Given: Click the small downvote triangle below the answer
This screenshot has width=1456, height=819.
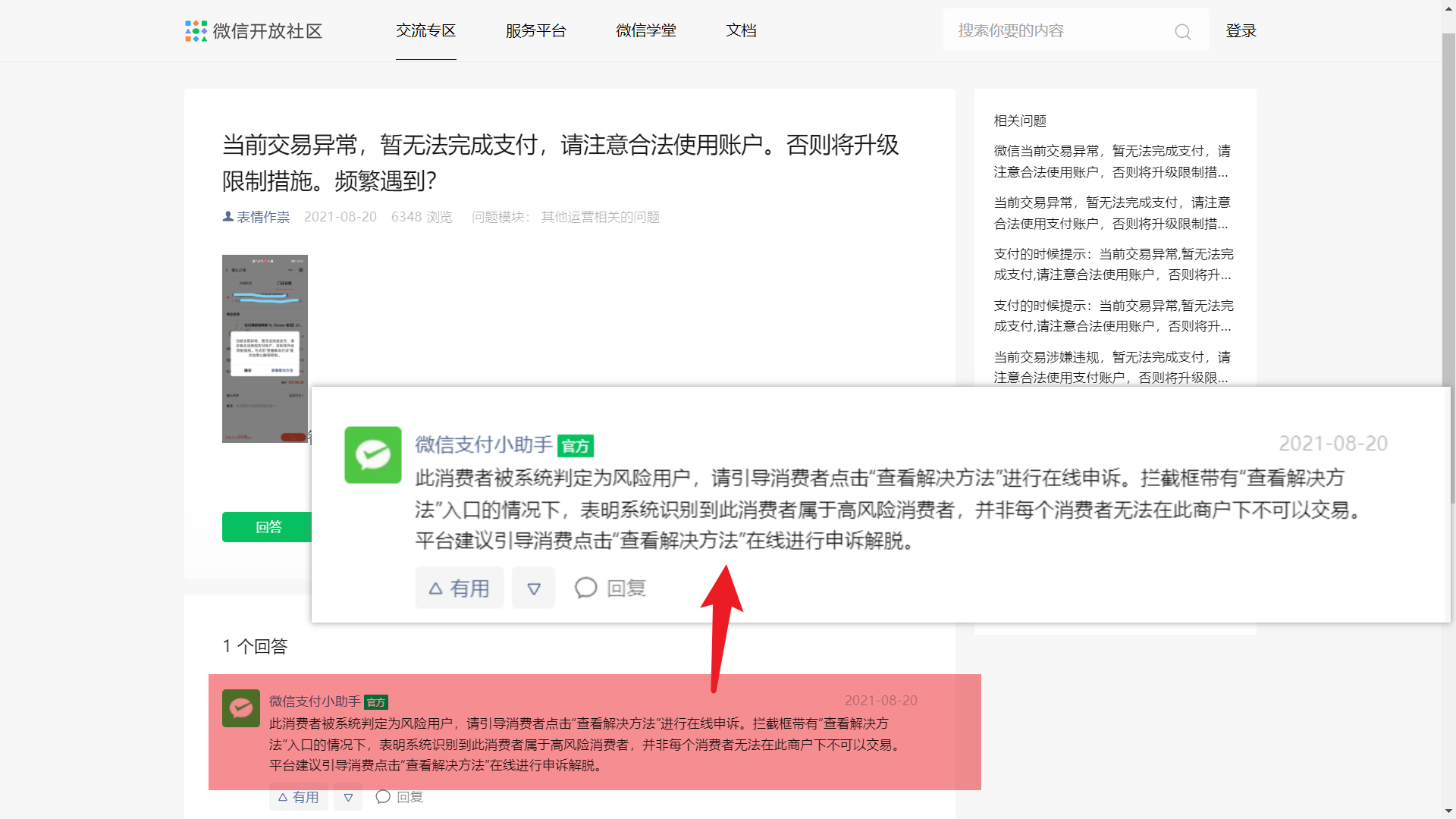Looking at the screenshot, I should point(348,797).
